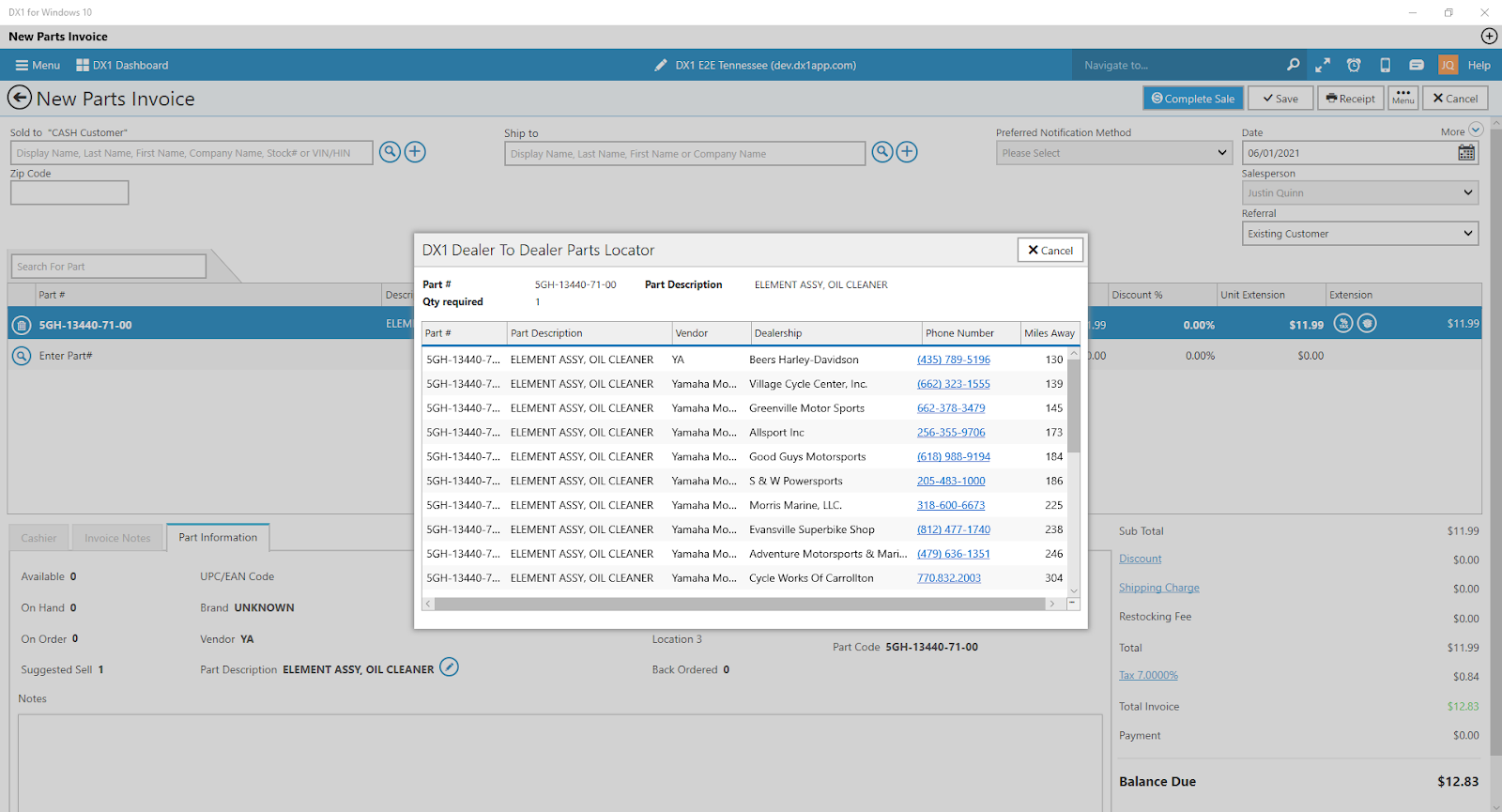Click the Shipping Charge link
The height and width of the screenshot is (812, 1502).
pyautogui.click(x=1158, y=588)
